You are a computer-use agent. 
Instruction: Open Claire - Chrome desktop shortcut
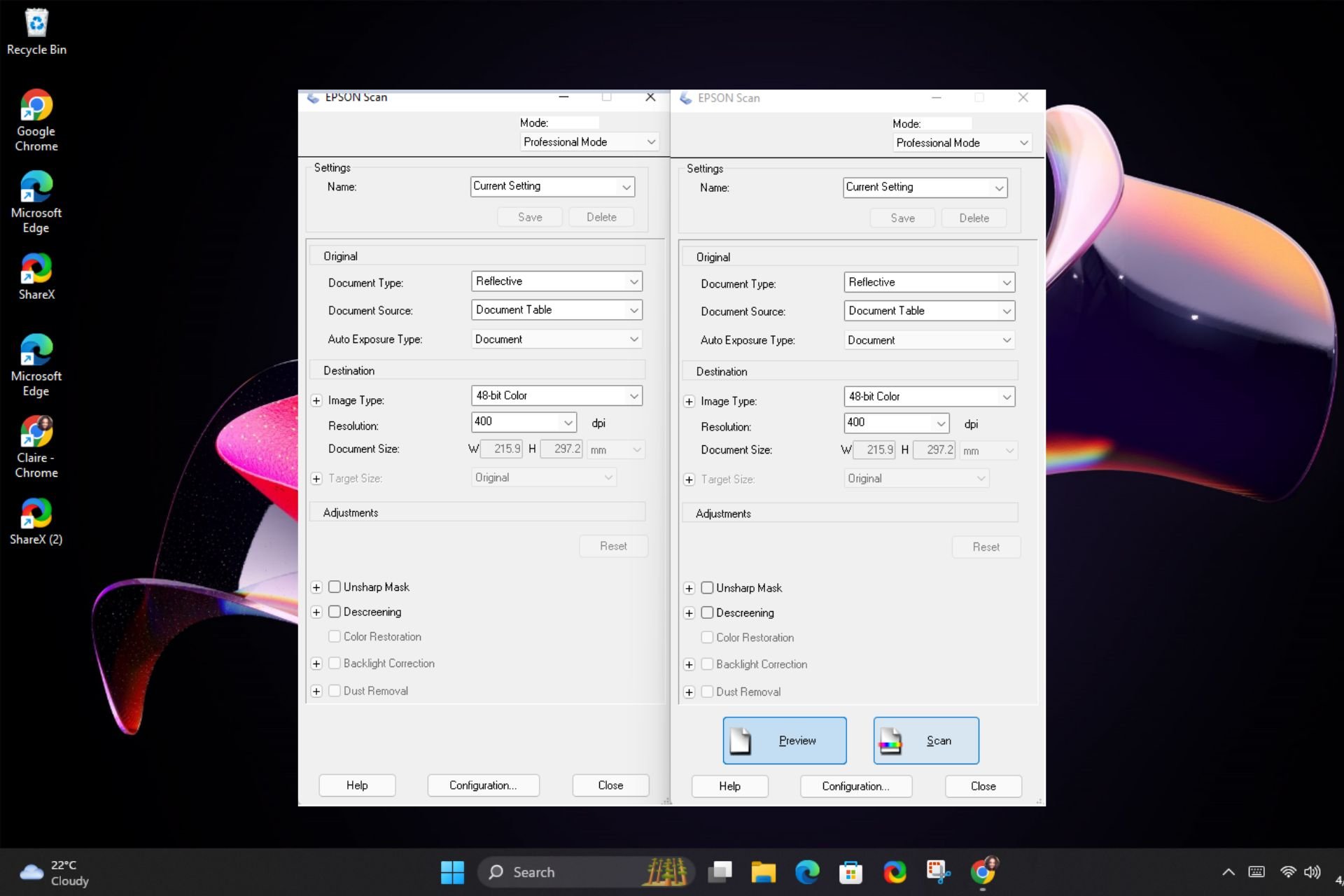tap(36, 447)
